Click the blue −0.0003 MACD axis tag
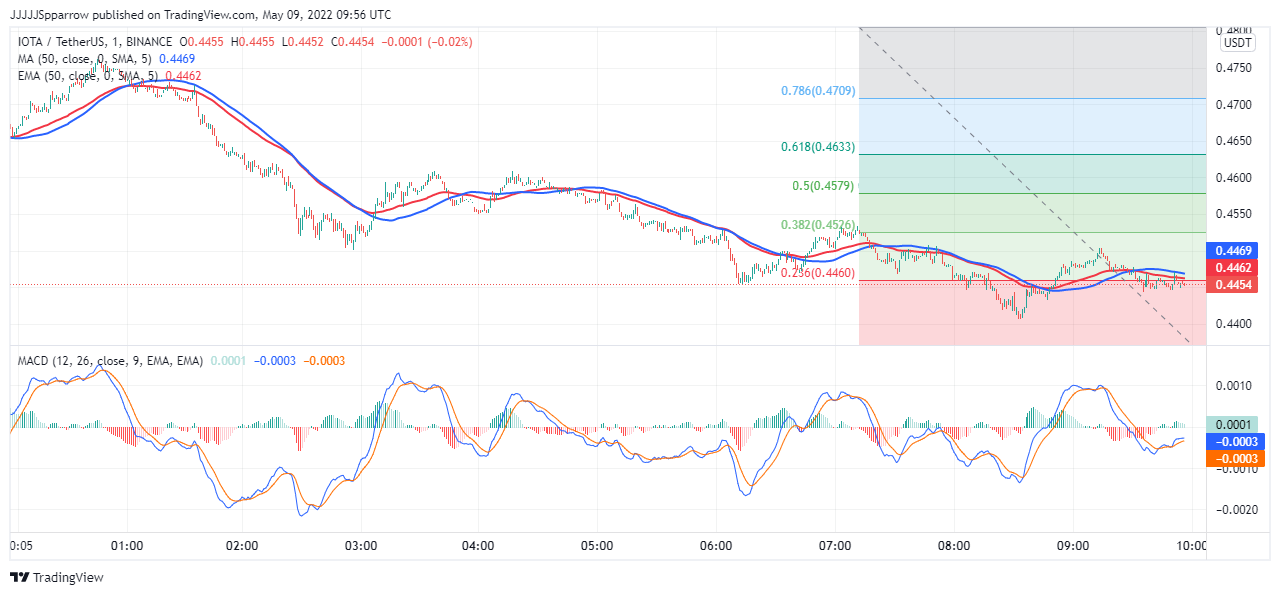This screenshot has width=1280, height=595. (x=1234, y=441)
